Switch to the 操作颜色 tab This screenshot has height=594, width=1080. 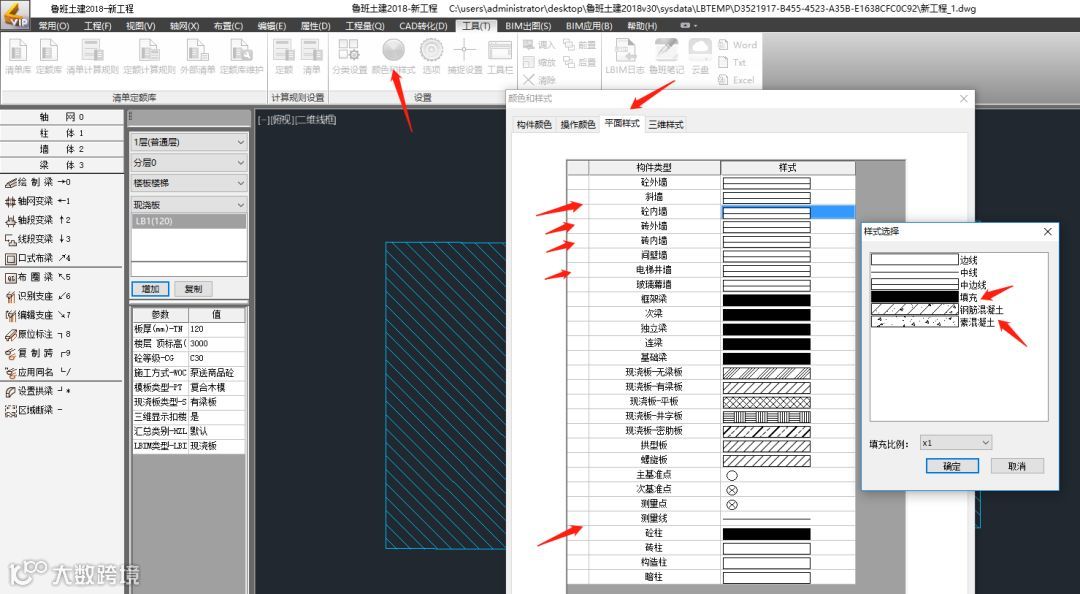[578, 125]
